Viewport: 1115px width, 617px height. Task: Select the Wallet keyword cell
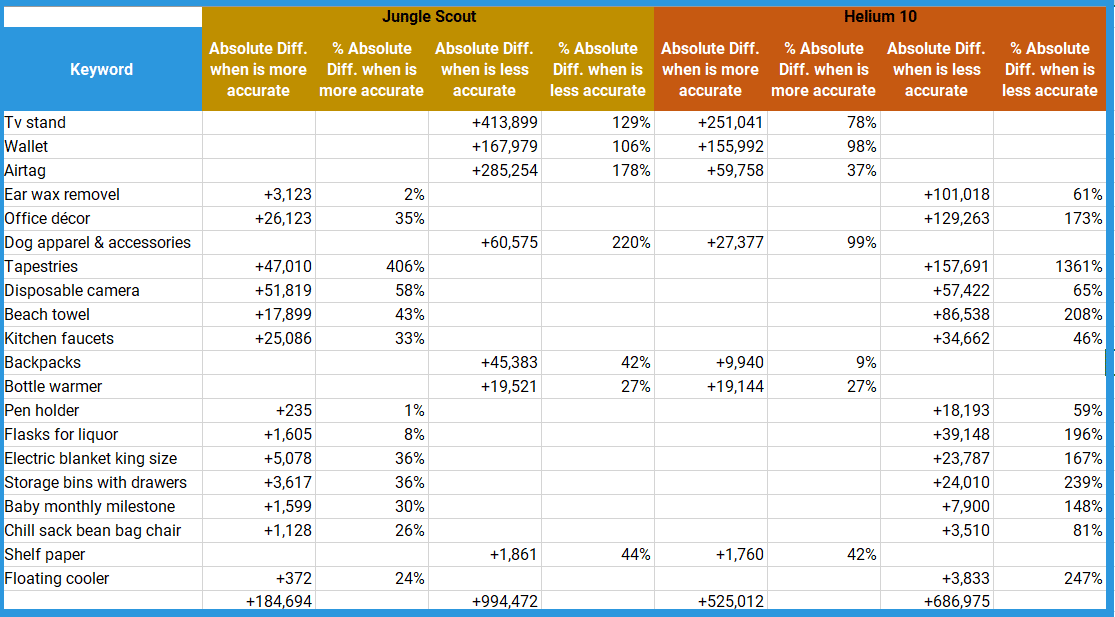(102, 146)
